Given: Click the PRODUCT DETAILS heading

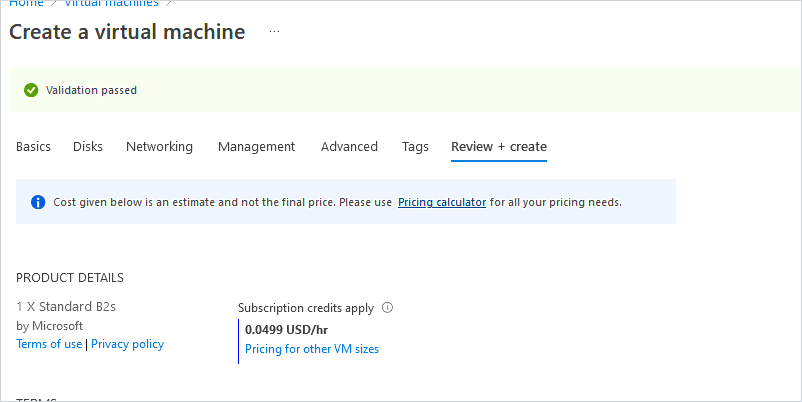Looking at the screenshot, I should [x=70, y=278].
